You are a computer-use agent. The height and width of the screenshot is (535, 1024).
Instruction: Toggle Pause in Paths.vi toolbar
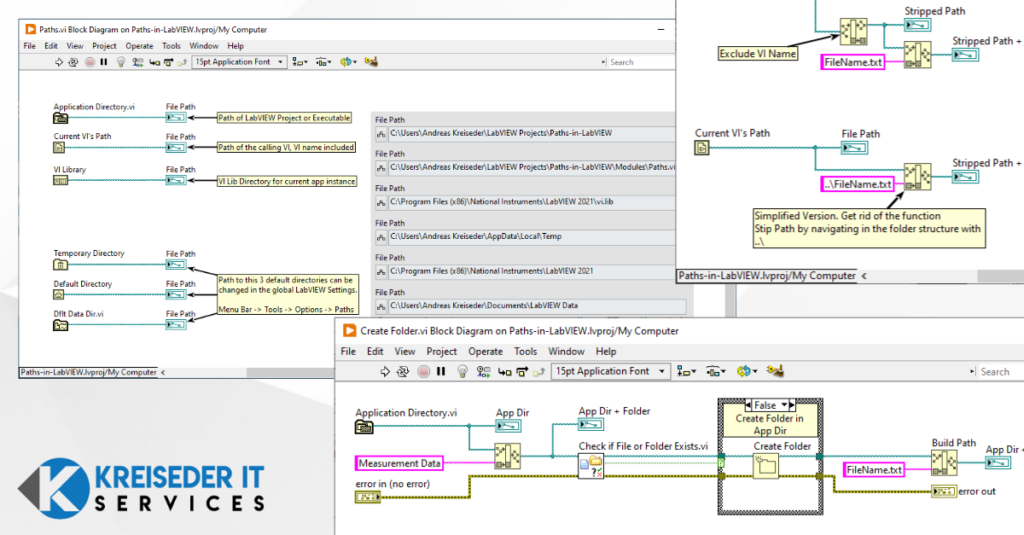click(x=104, y=62)
